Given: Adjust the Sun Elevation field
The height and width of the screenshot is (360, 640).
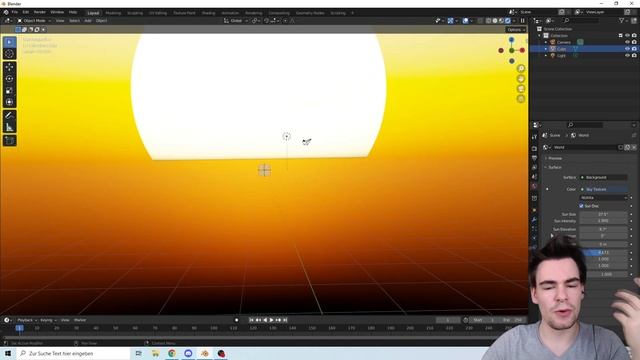Looking at the screenshot, I should [x=603, y=229].
